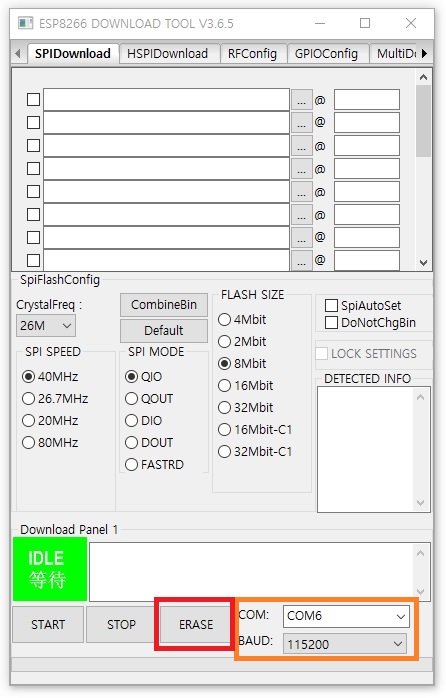
Task: Open the BAUD rate dropdown showing 115200
Action: 345,644
